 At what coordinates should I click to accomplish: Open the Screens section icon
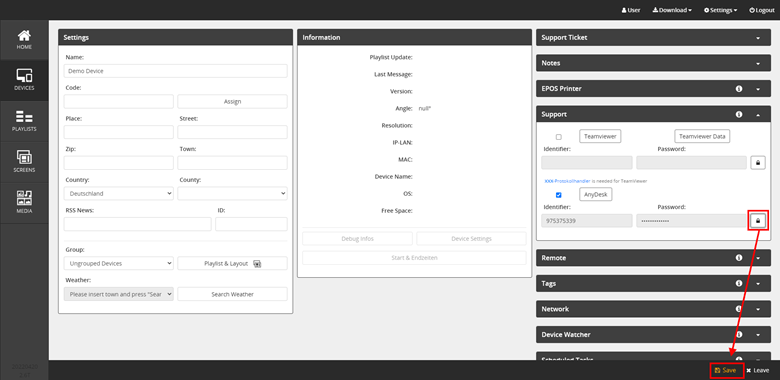[24, 162]
